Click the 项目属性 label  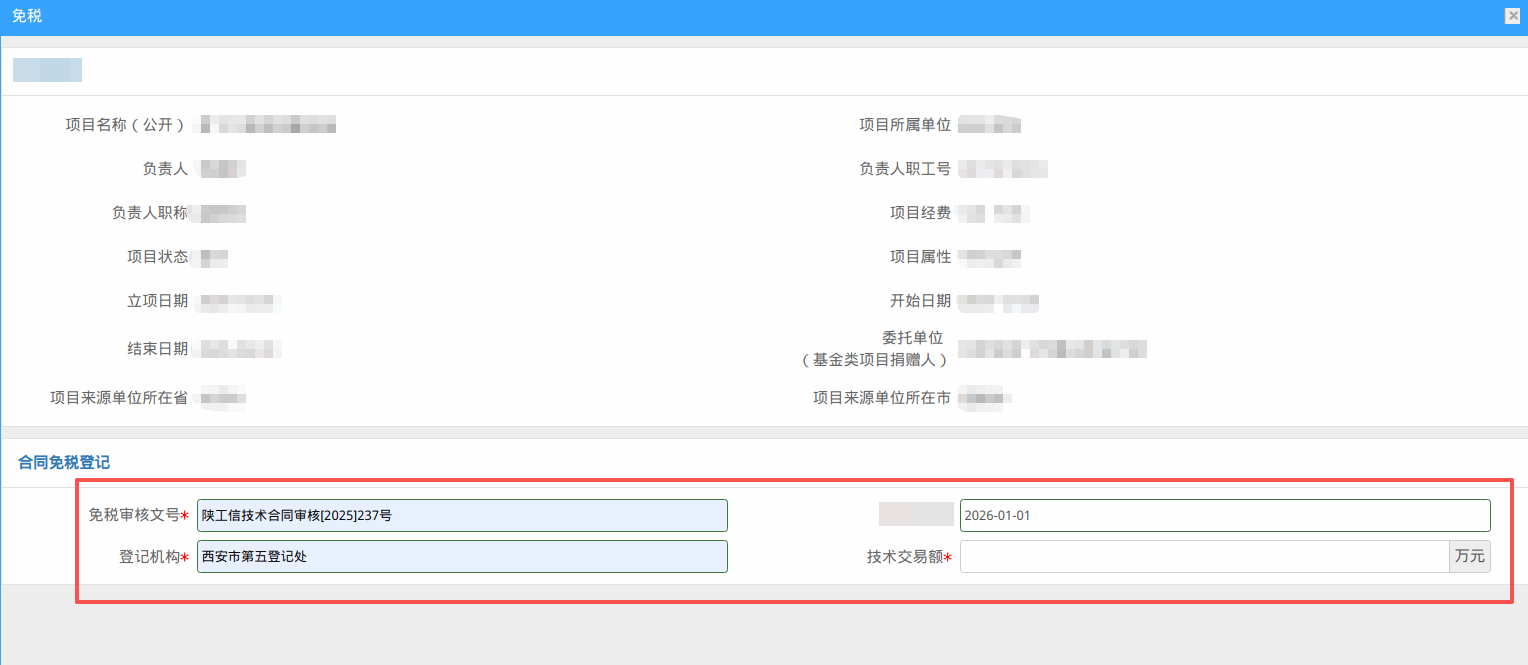coord(920,257)
